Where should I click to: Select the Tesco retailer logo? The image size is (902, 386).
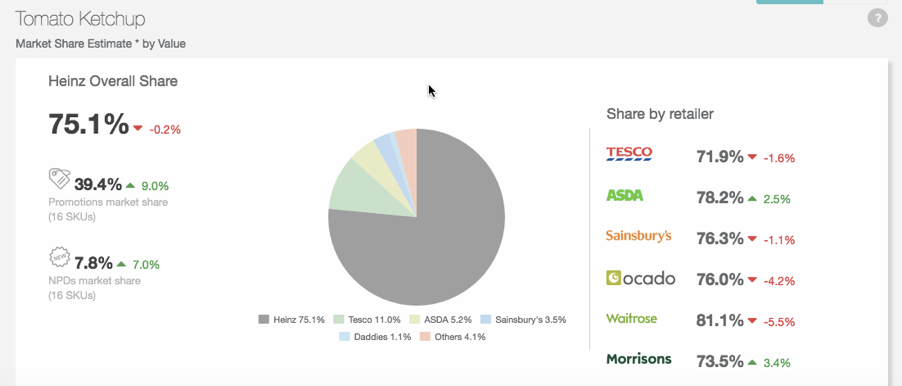tap(629, 154)
